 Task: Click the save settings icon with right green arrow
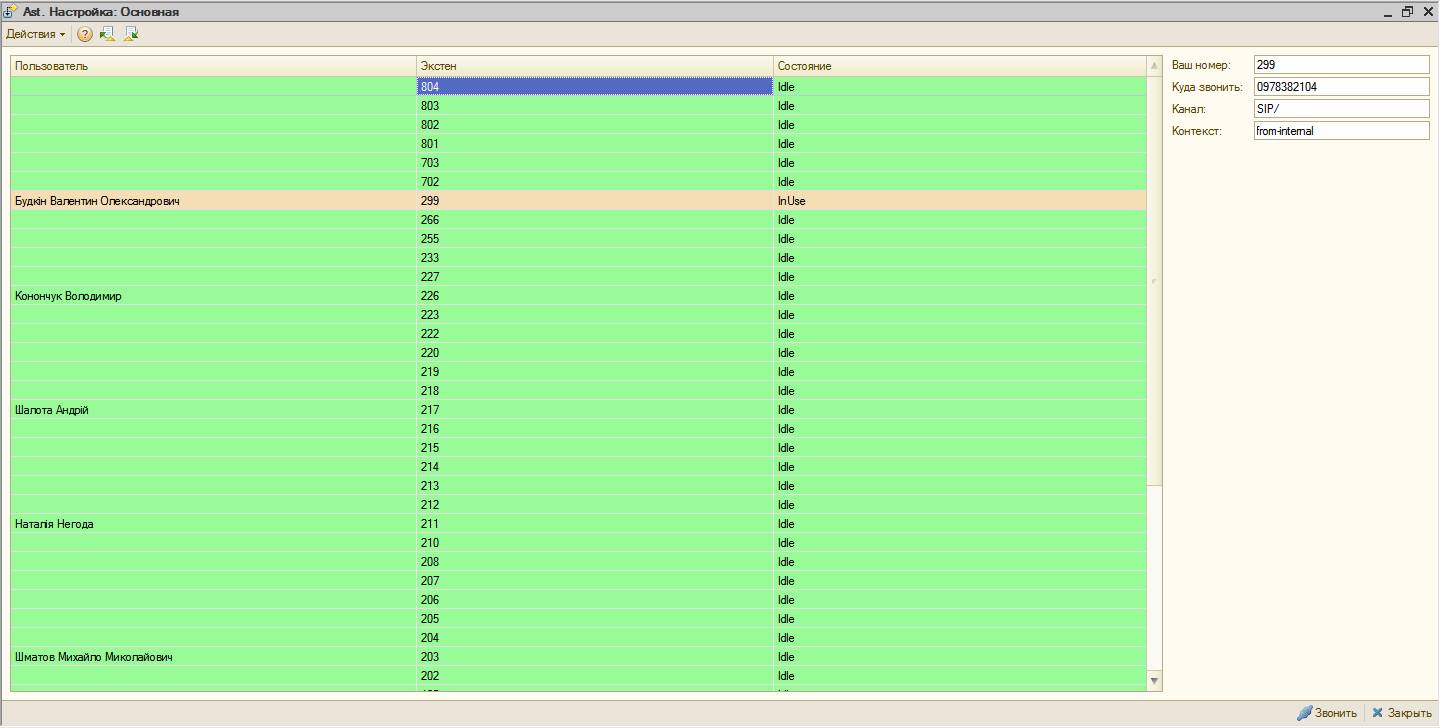(131, 34)
